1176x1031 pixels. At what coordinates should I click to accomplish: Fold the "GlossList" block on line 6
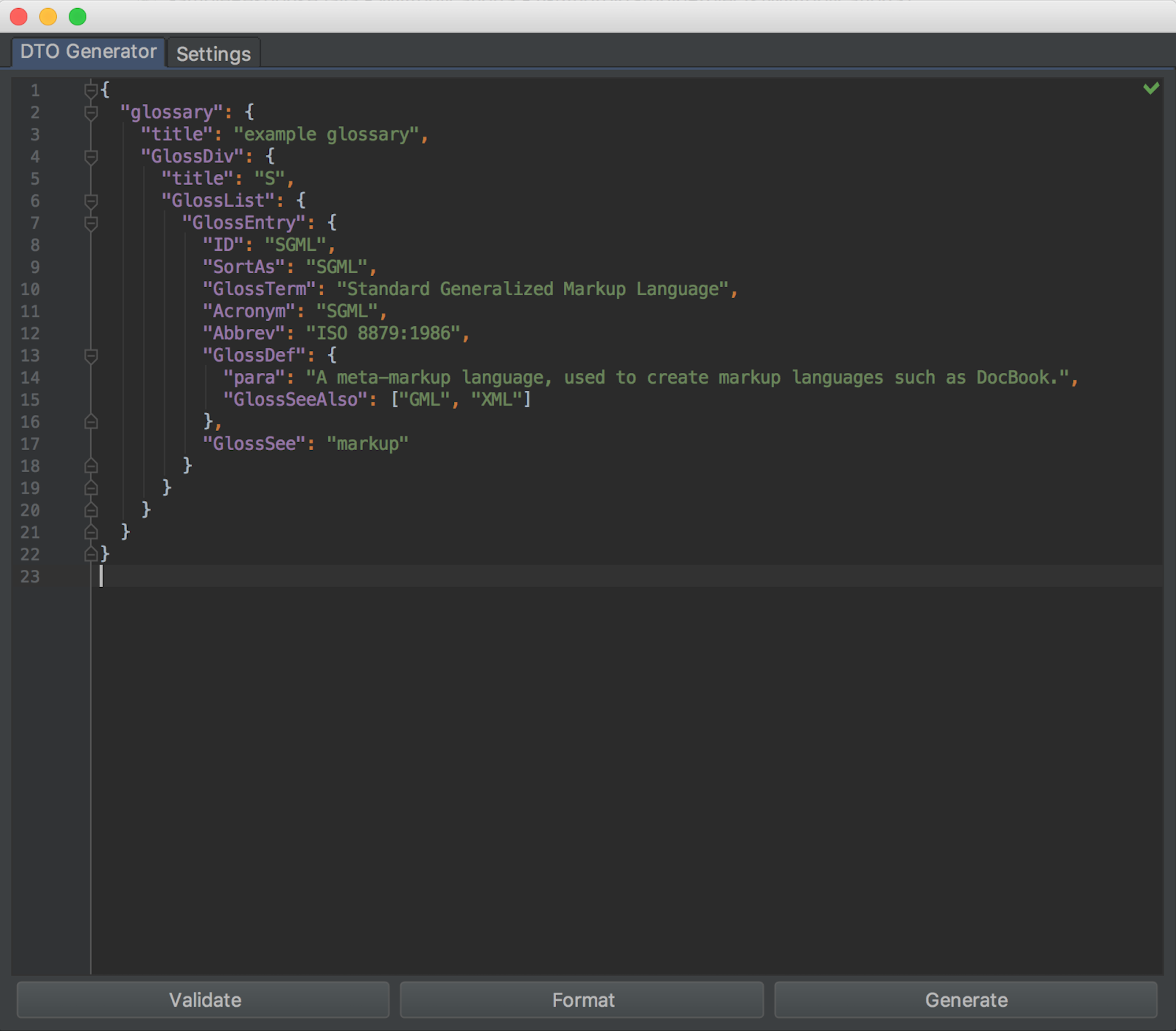tap(91, 201)
